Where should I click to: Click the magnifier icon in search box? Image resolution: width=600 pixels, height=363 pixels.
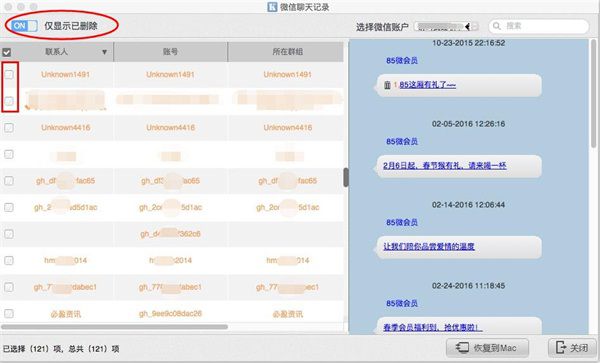497,26
